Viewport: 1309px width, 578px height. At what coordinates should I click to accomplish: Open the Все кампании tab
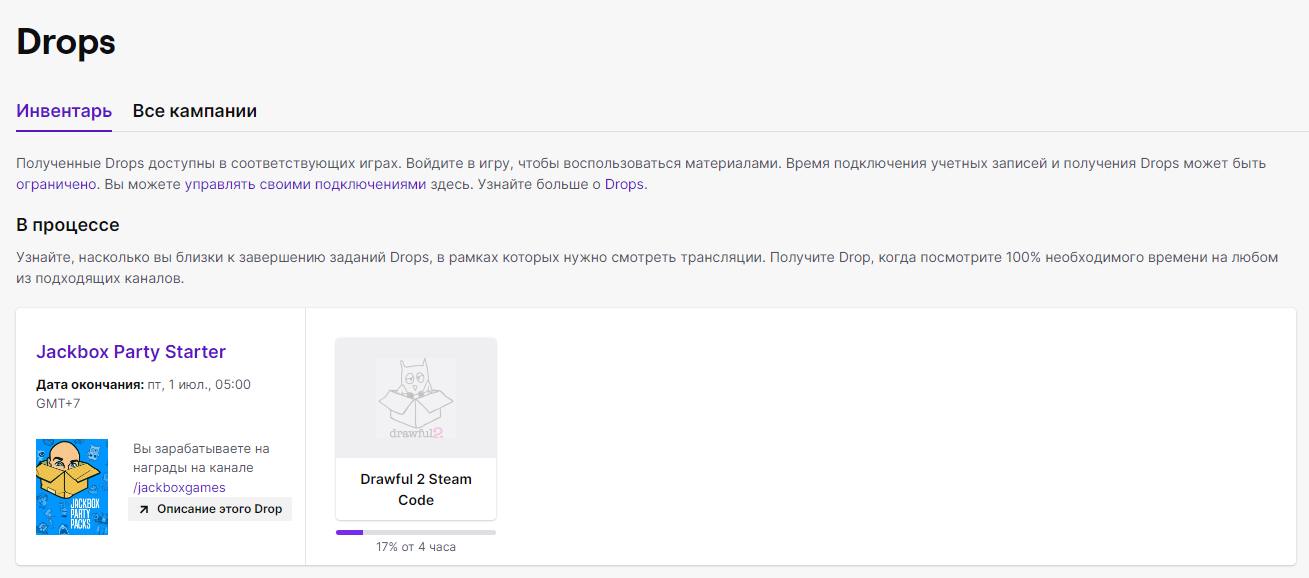tap(195, 111)
